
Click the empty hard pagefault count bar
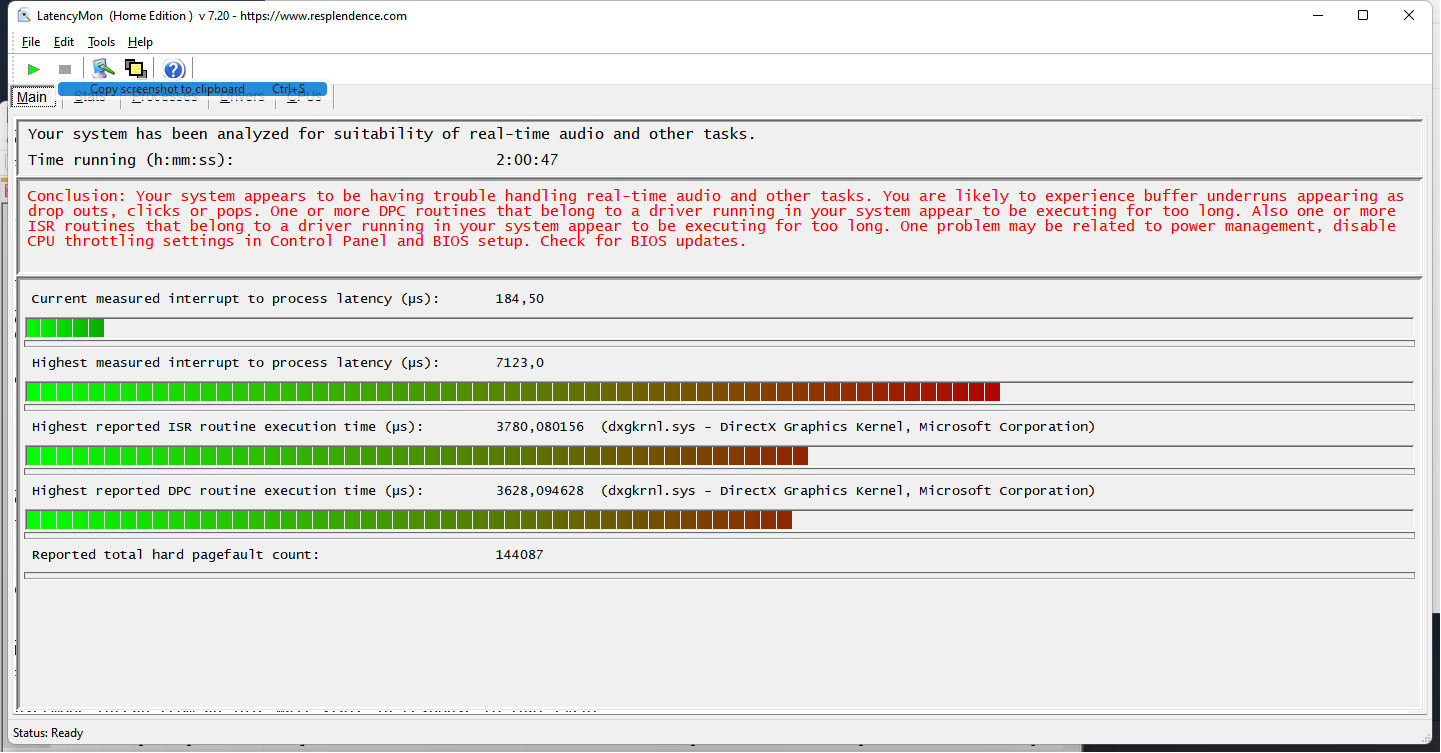tap(718, 575)
